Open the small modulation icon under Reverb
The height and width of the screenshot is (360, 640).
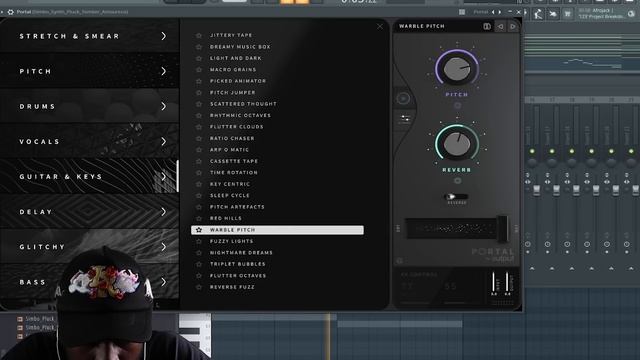pos(458,180)
